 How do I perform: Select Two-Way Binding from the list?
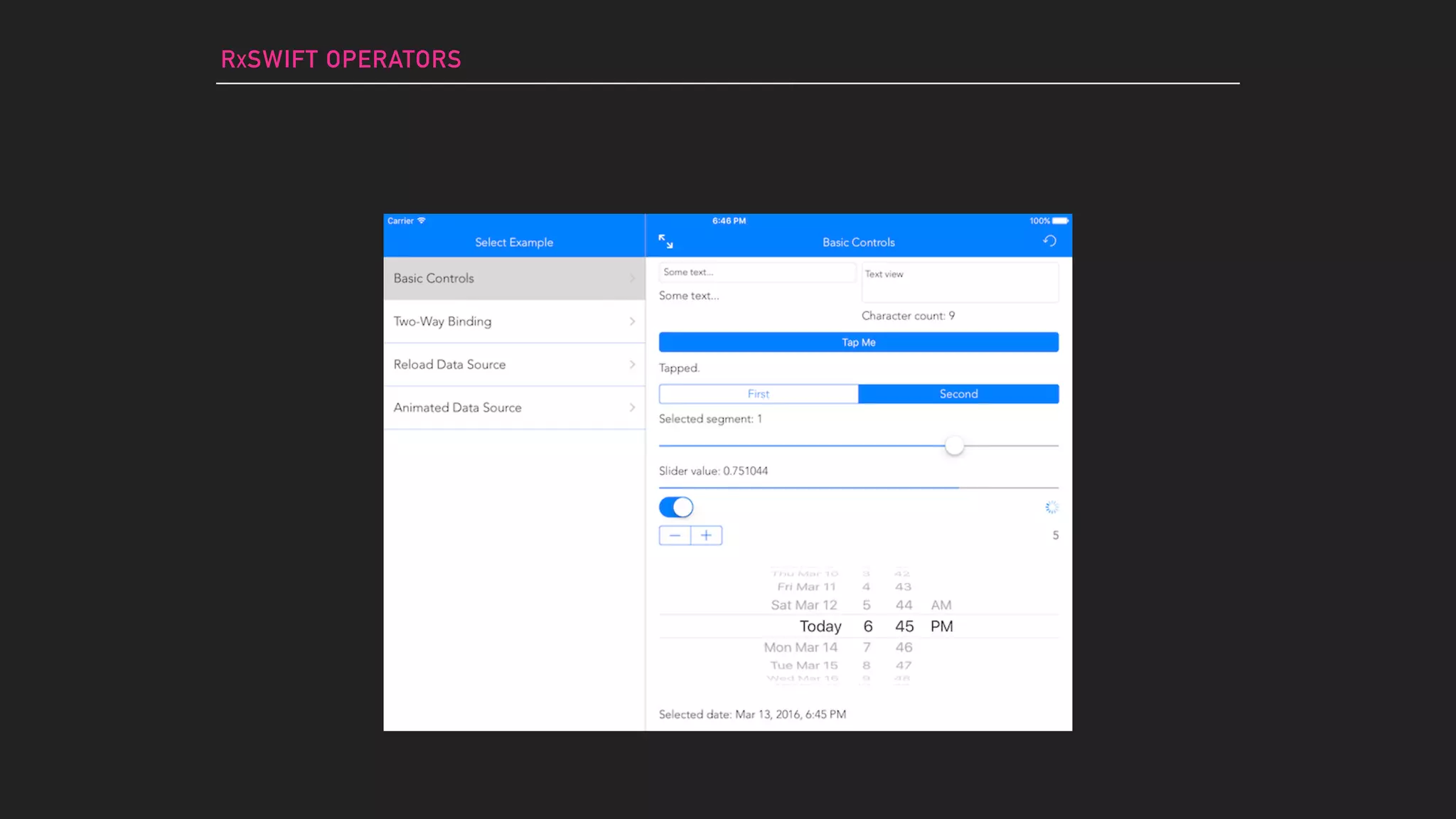pyautogui.click(x=442, y=321)
